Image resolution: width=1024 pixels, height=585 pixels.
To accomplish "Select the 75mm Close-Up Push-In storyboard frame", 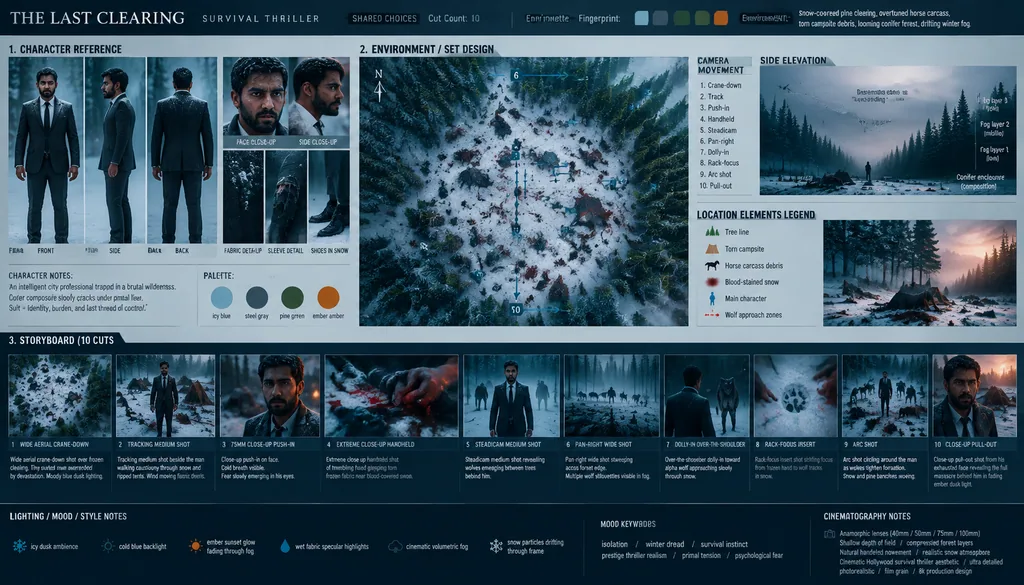I will (x=270, y=396).
